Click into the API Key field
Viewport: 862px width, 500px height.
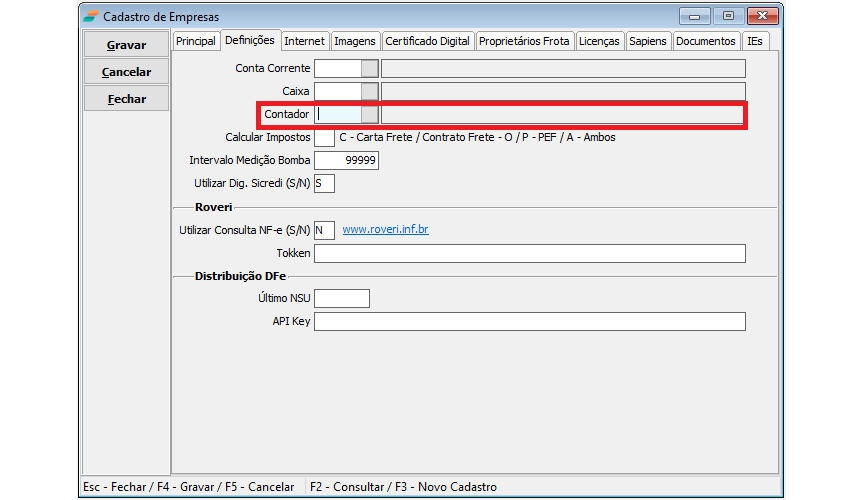[x=529, y=321]
